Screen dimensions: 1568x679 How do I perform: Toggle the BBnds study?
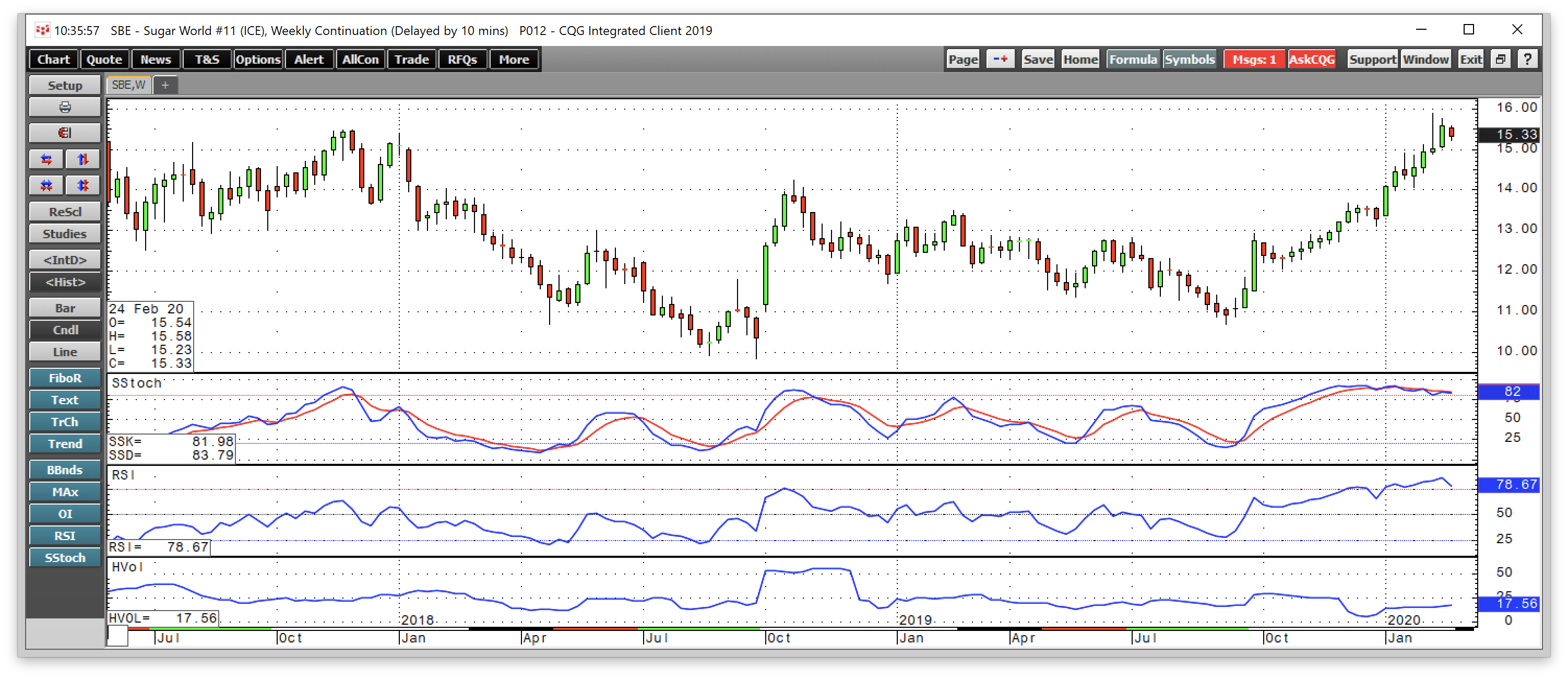click(65, 471)
